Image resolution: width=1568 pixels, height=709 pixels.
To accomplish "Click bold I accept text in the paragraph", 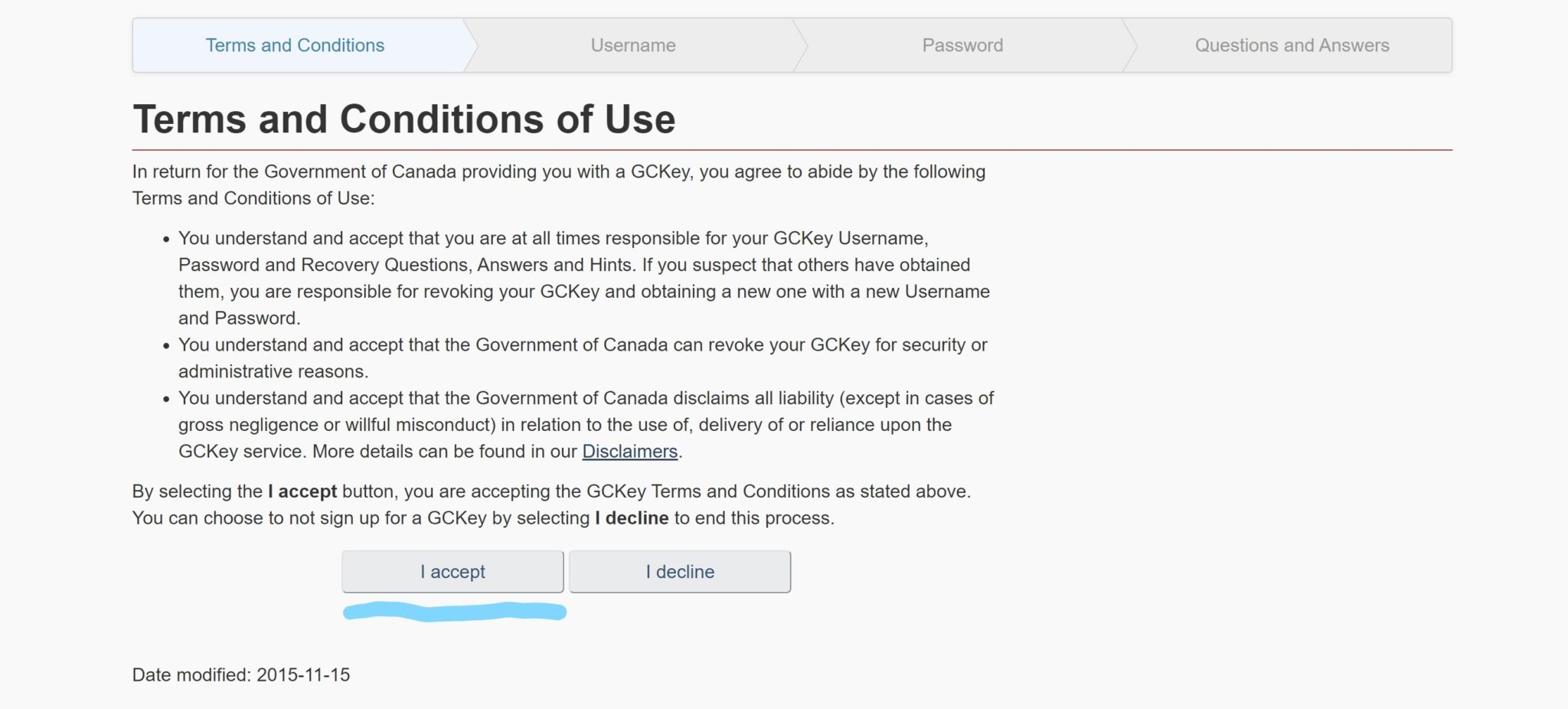I will click(x=302, y=492).
